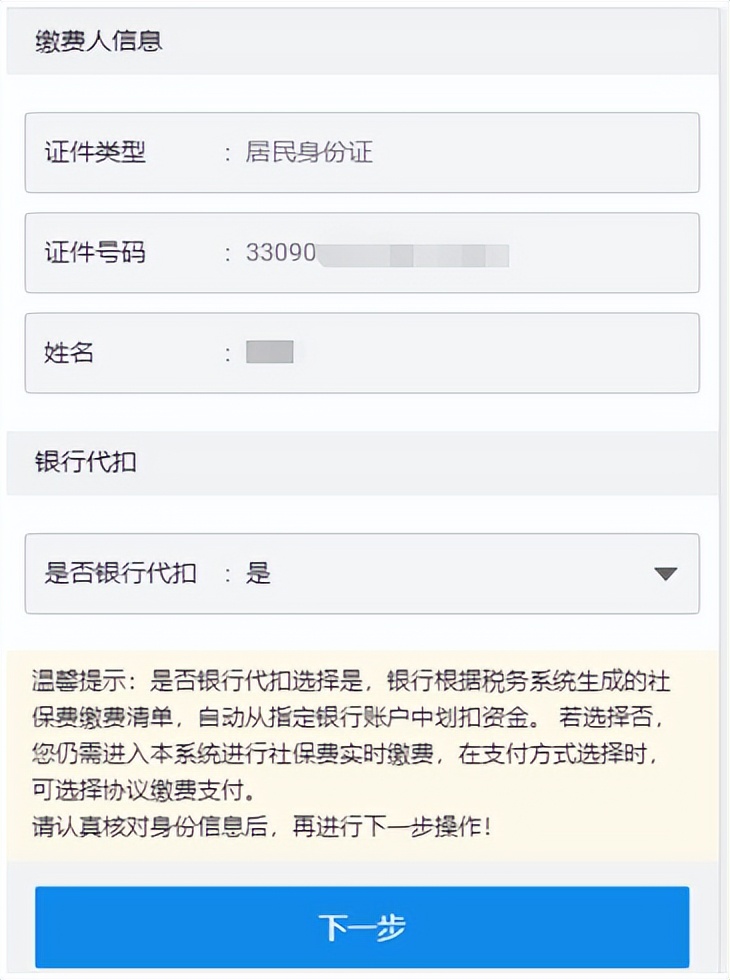Select the 证件号码 field
Image resolution: width=730 pixels, height=980 pixels.
coord(364,253)
